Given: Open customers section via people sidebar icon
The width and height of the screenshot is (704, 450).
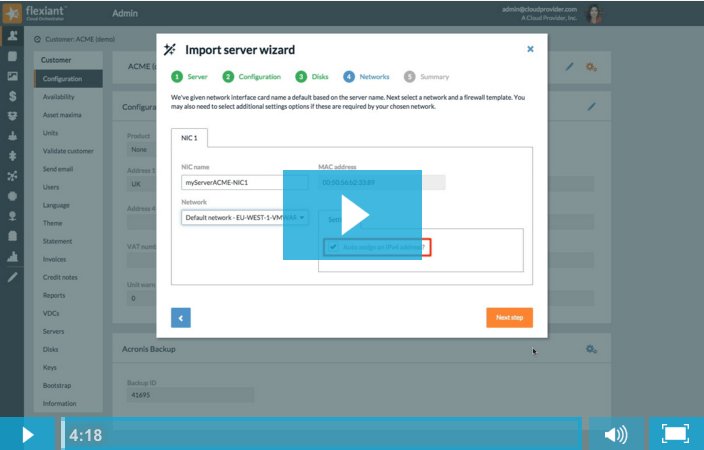Looking at the screenshot, I should coord(13,35).
